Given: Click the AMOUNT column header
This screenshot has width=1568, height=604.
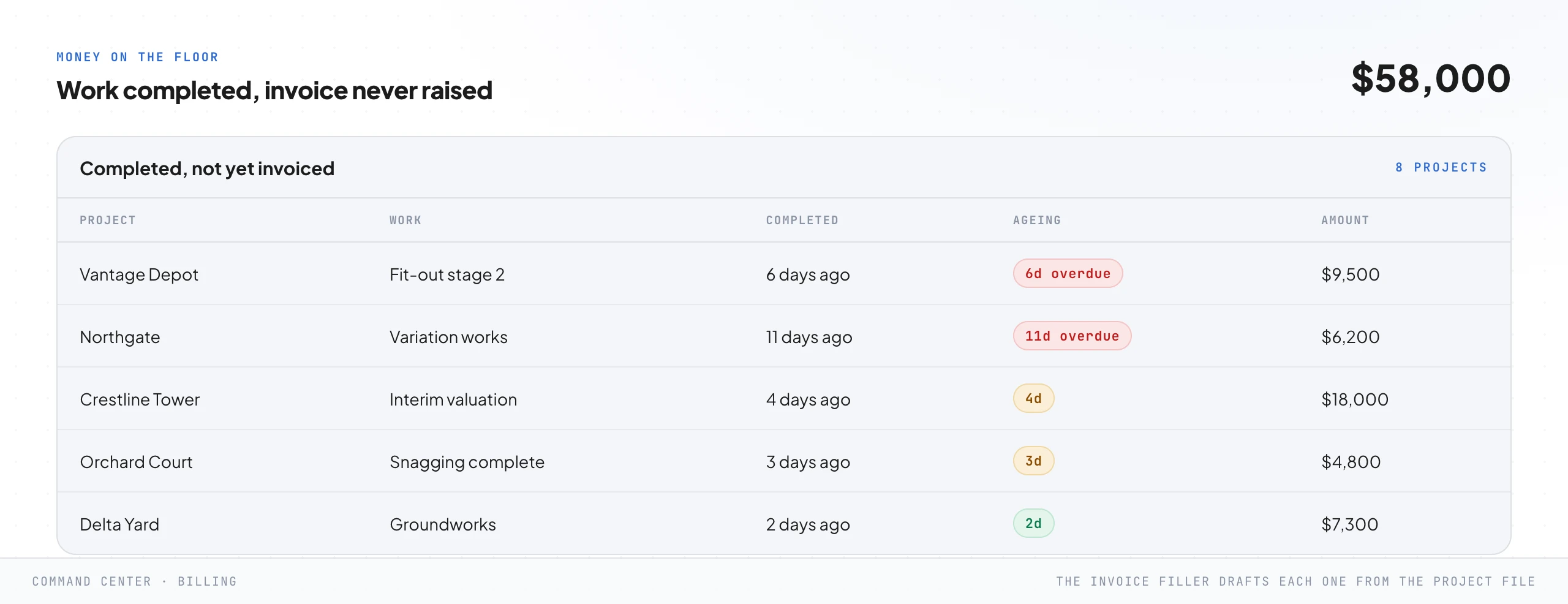Looking at the screenshot, I should coord(1345,220).
